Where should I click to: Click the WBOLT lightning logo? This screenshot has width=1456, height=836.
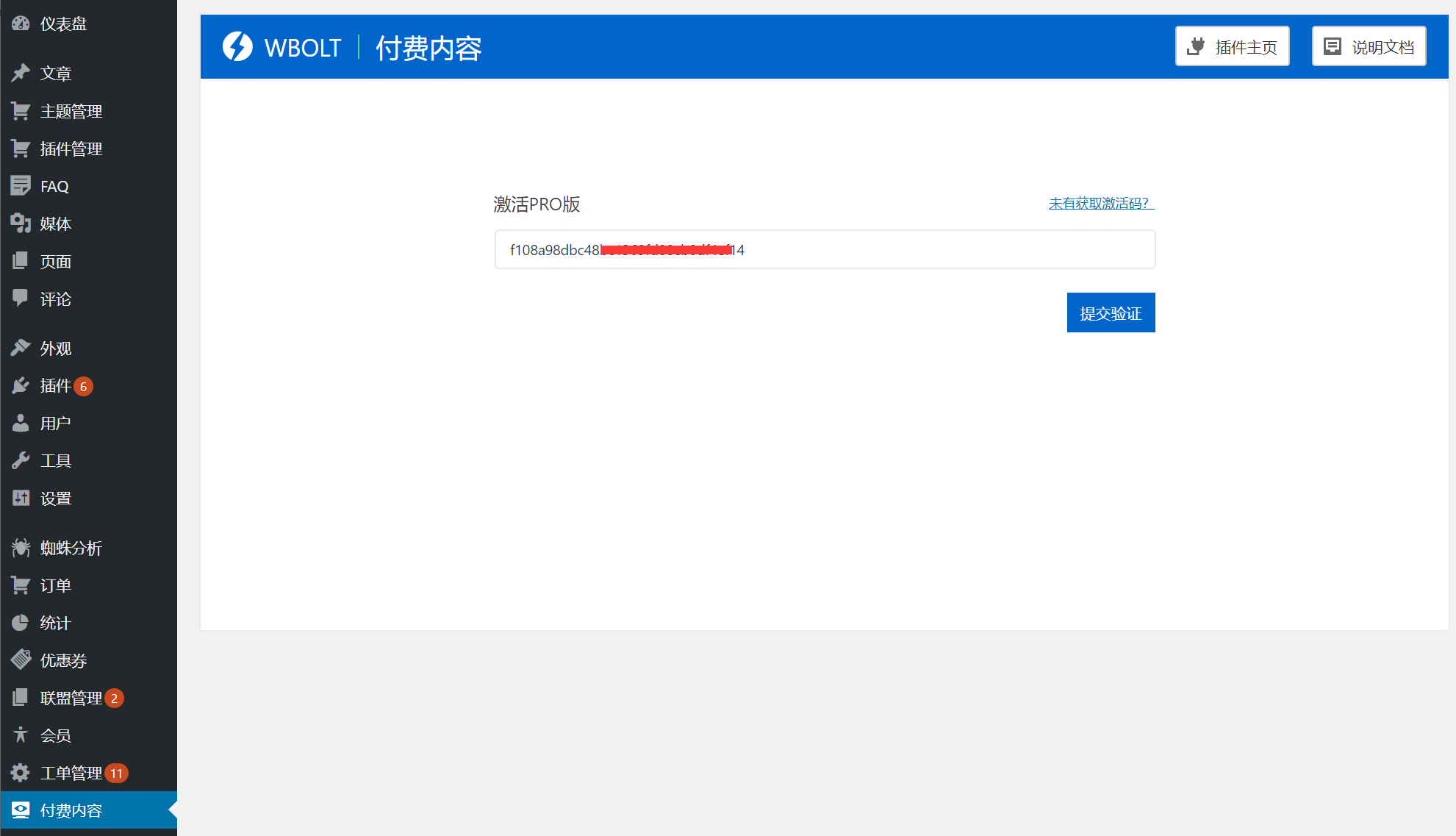(237, 46)
